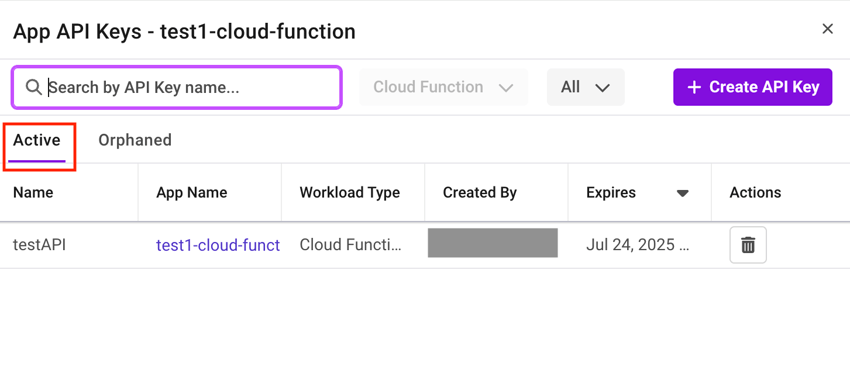Viewport: 850px width, 377px height.
Task: Open the test1-cloud-funct app link
Action: coord(218,245)
